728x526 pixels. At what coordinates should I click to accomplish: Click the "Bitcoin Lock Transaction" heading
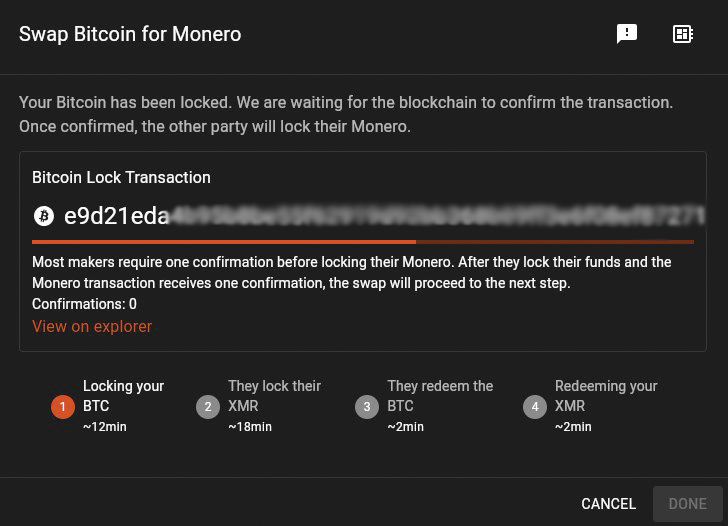(121, 177)
